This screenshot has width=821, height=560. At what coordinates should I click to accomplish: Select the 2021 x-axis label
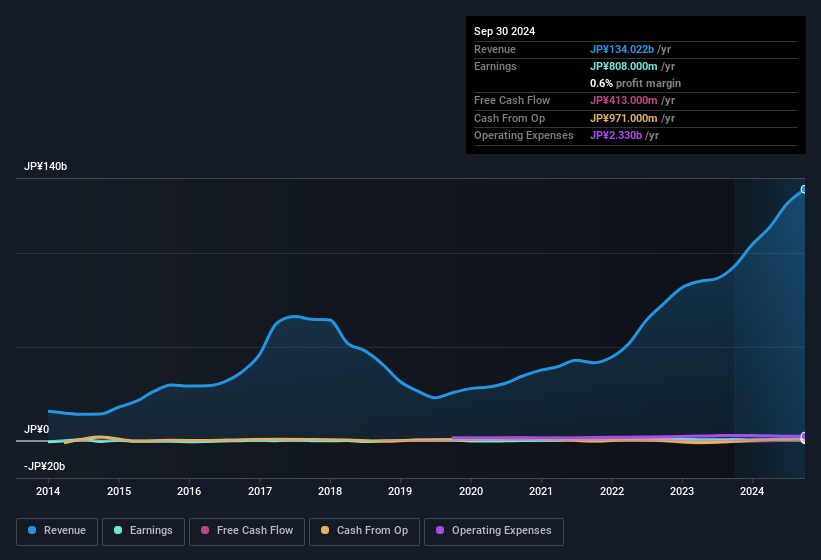(x=541, y=491)
